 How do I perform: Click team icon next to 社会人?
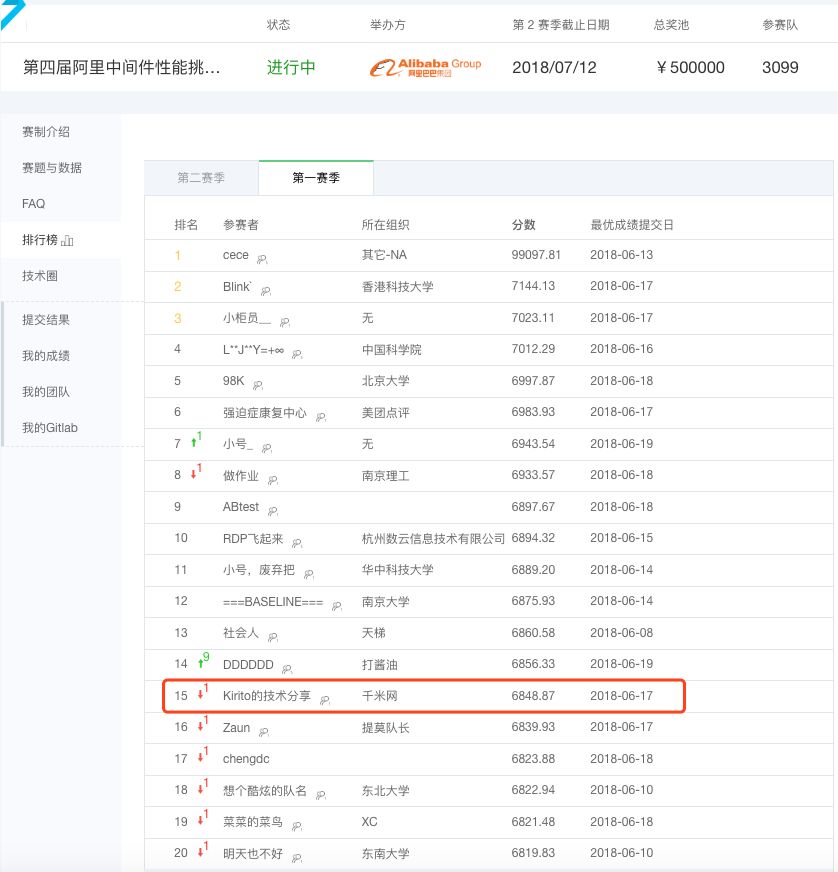[x=272, y=637]
